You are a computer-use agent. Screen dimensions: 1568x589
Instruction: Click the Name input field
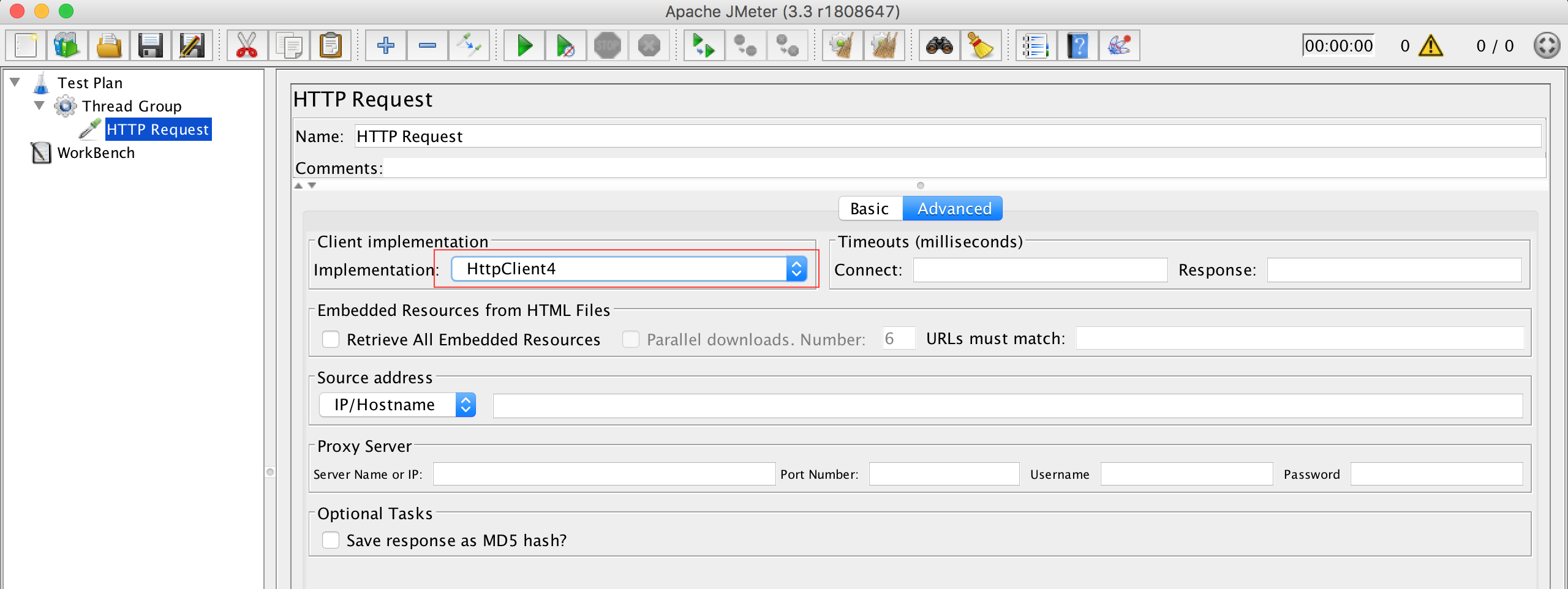(x=948, y=136)
